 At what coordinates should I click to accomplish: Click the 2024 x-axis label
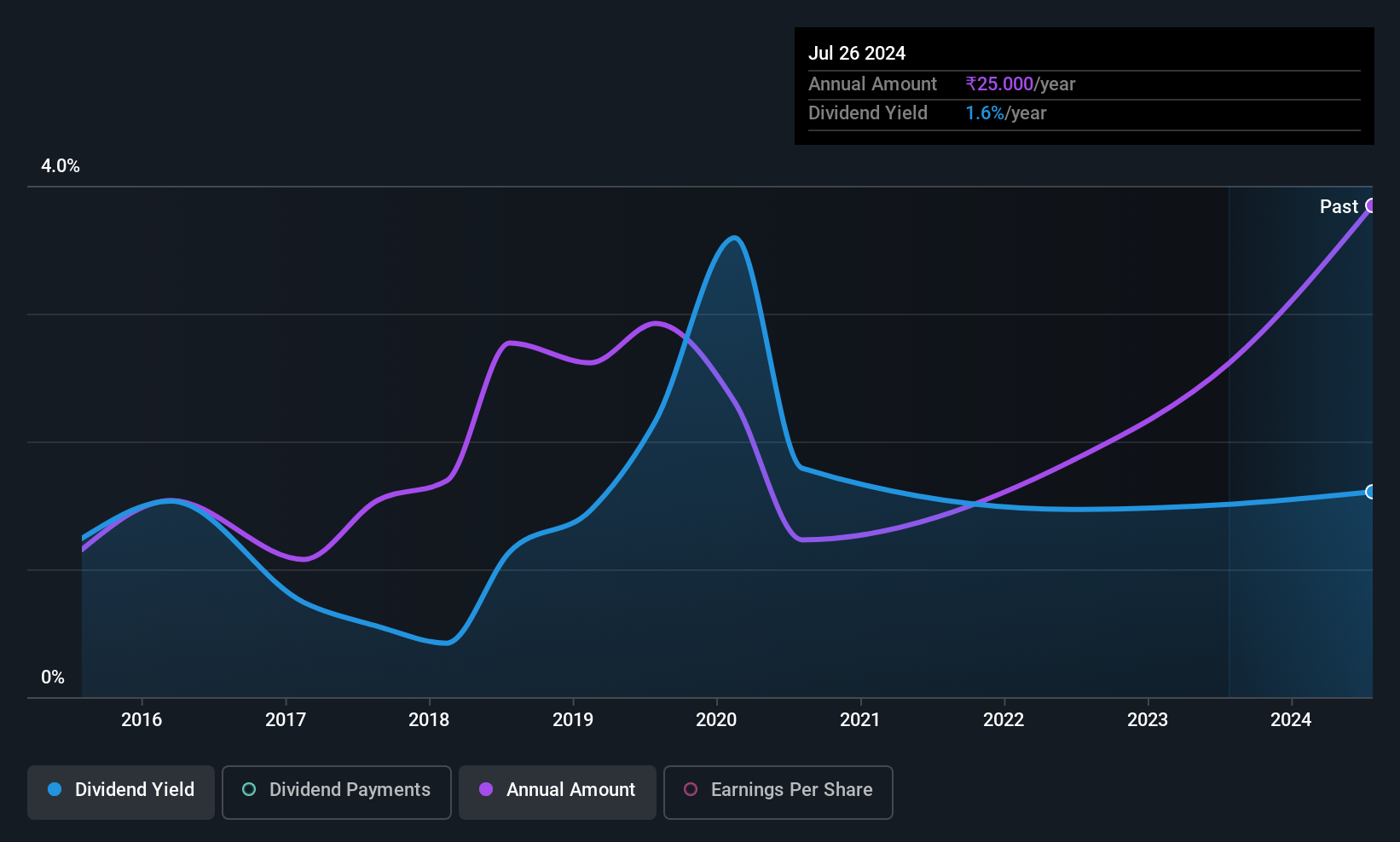1291,720
